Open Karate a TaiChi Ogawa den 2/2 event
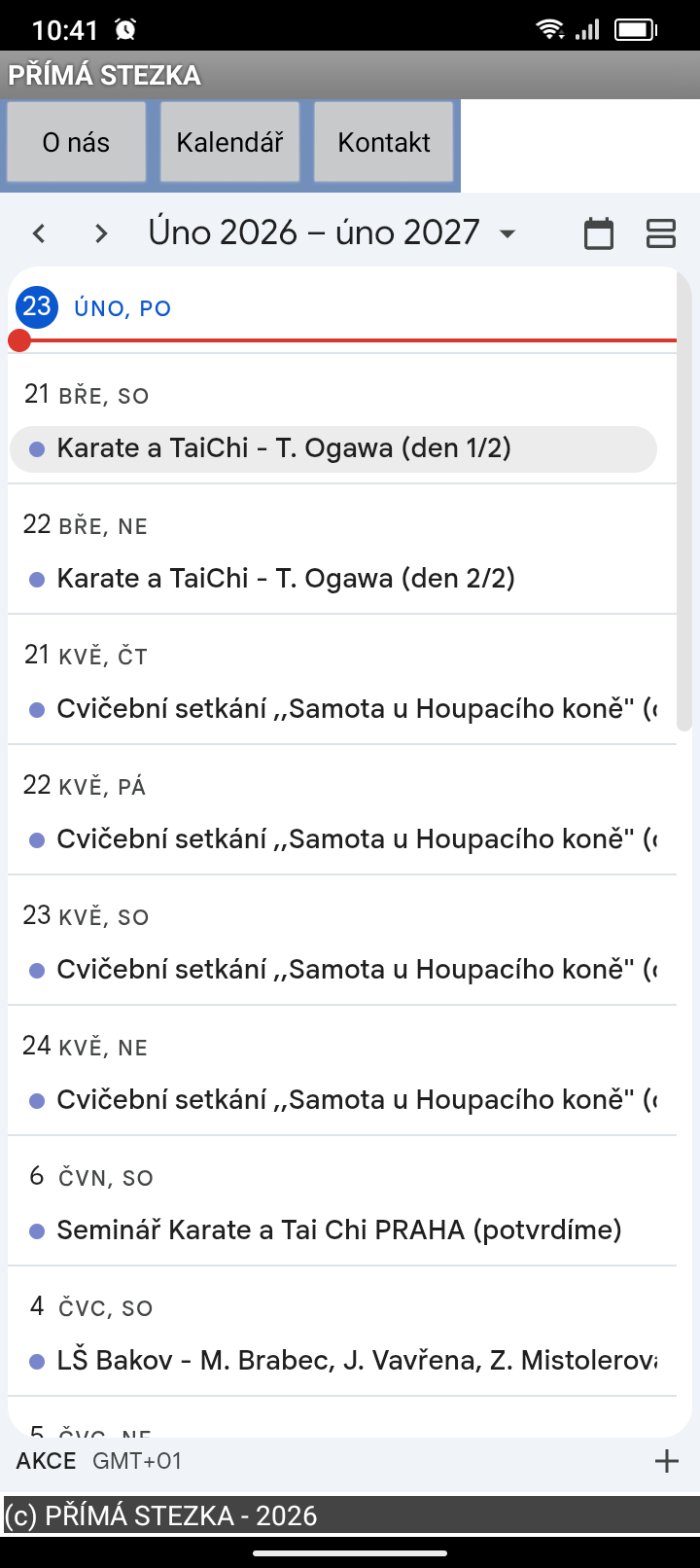Viewport: 700px width, 1568px height. 286,579
